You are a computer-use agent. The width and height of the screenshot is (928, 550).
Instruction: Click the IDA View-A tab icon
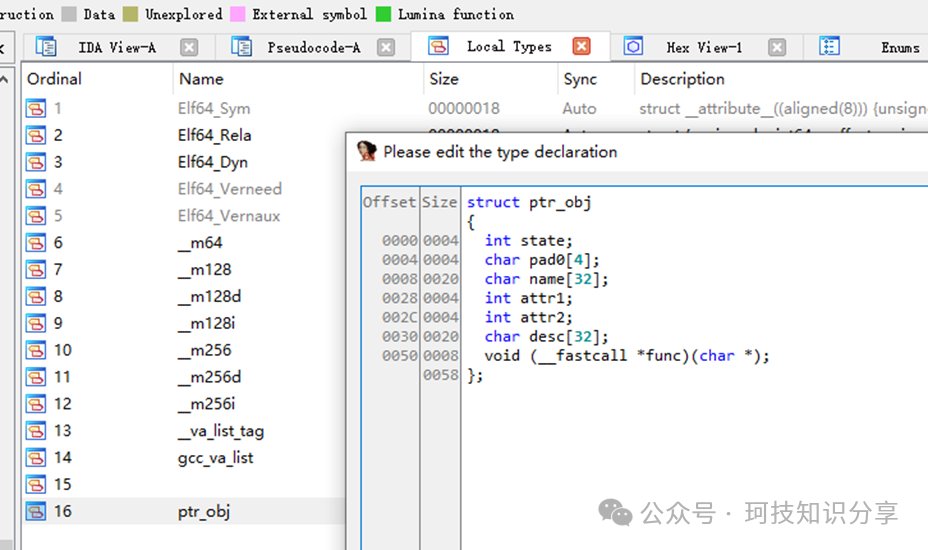click(x=46, y=47)
